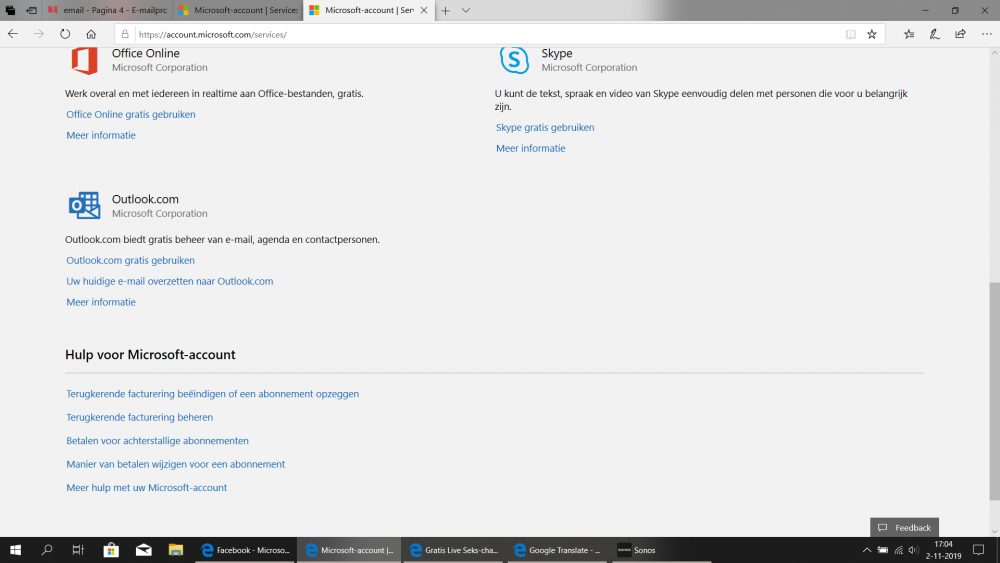Open Terugkerende facturering beheren link
Viewport: 1000px width, 563px height.
(140, 417)
